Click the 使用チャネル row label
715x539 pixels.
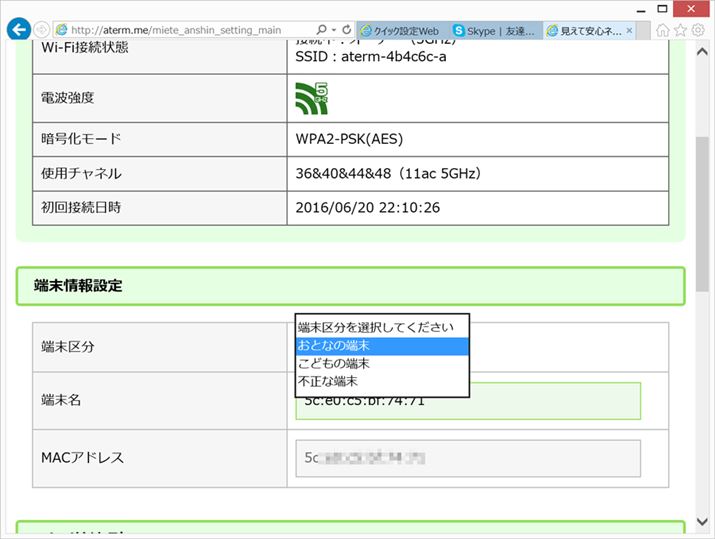point(81,173)
